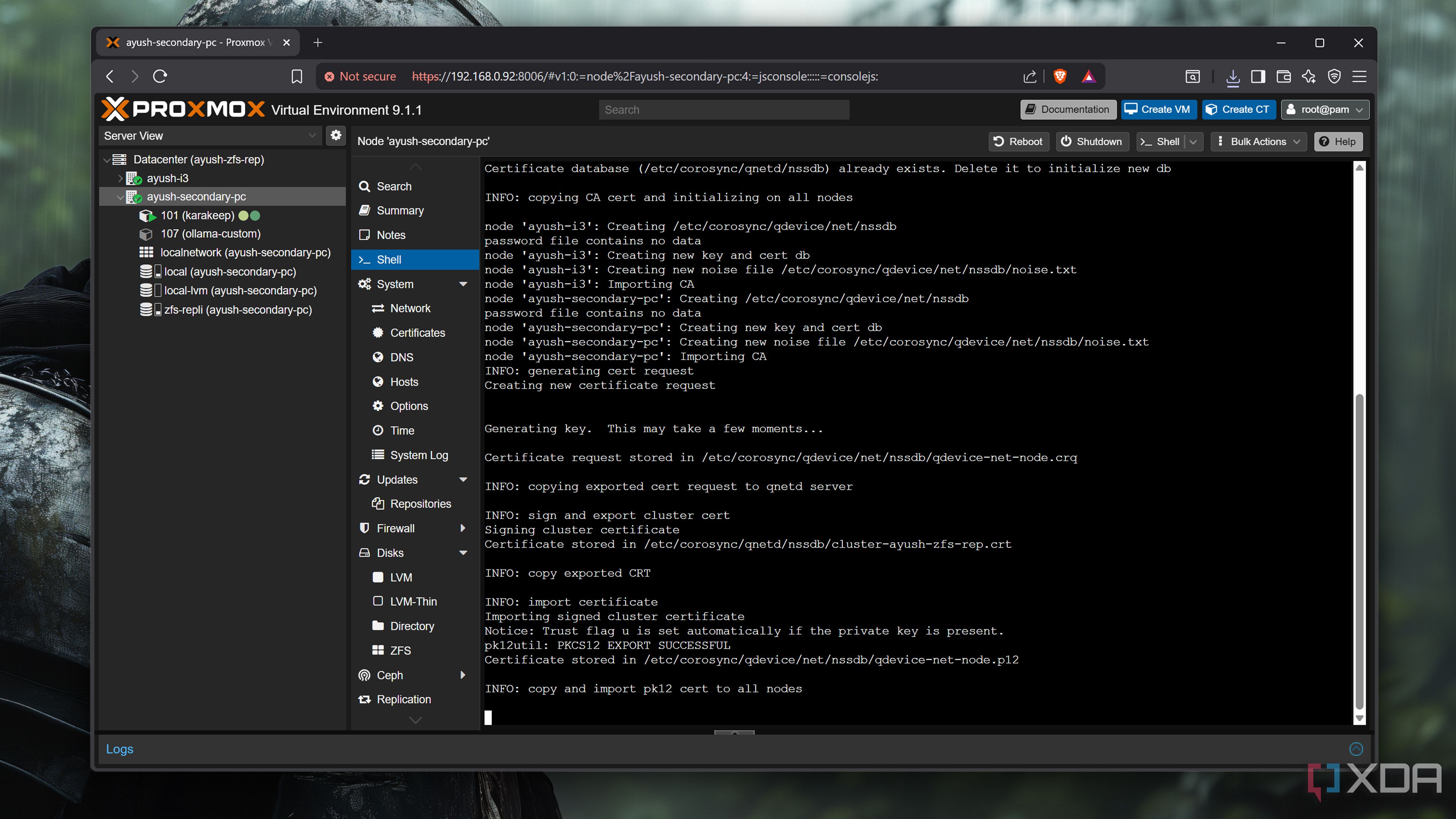
Task: Open the Brave Shields lion icon
Action: pos(1060,76)
